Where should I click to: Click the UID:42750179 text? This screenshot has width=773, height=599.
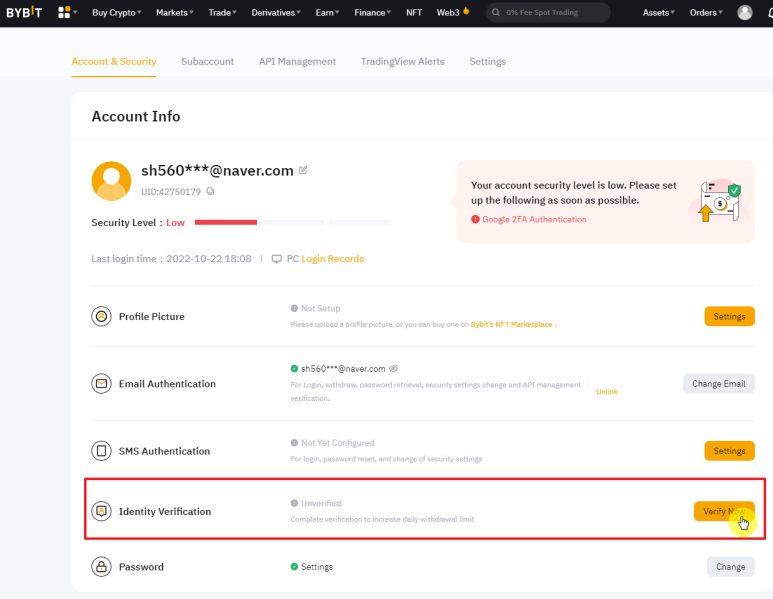(171, 192)
